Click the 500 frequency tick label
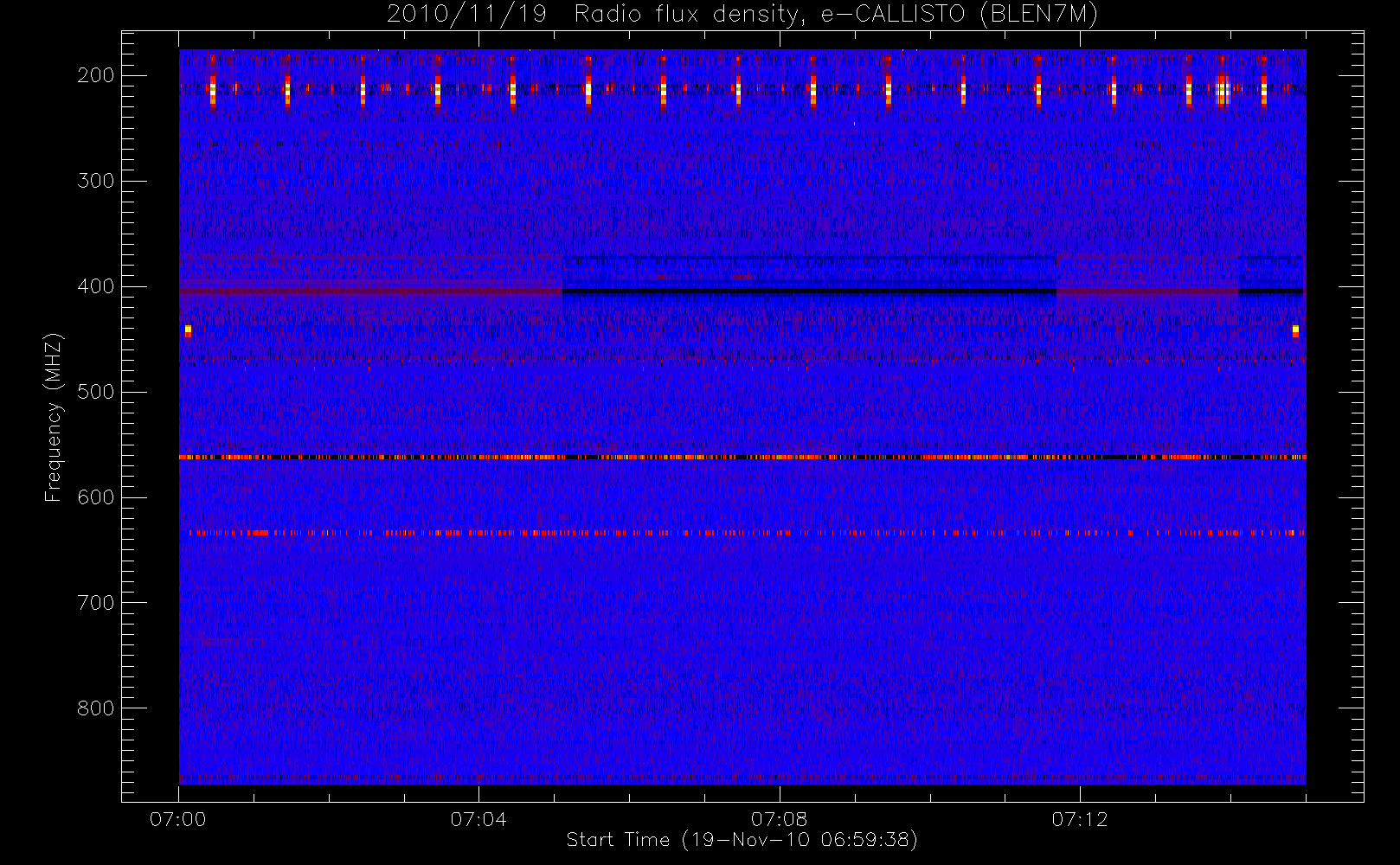This screenshot has width=1400, height=865. (x=96, y=392)
